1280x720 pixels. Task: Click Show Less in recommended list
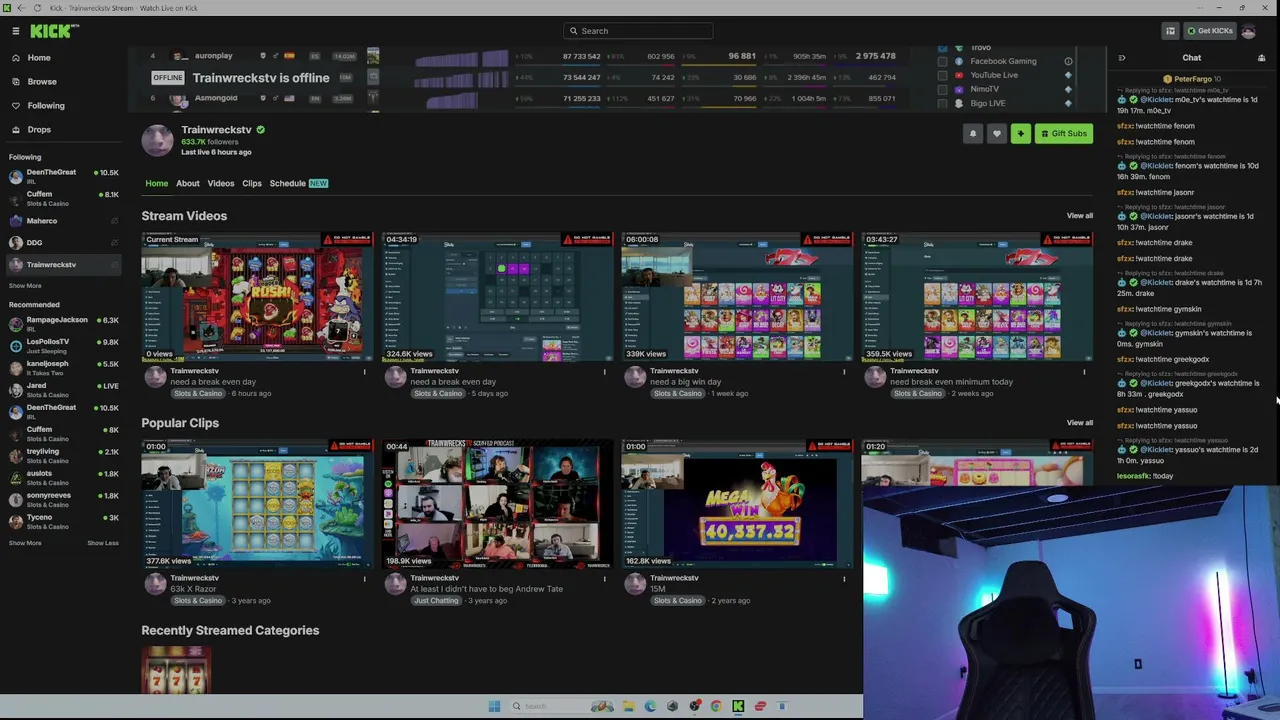103,543
